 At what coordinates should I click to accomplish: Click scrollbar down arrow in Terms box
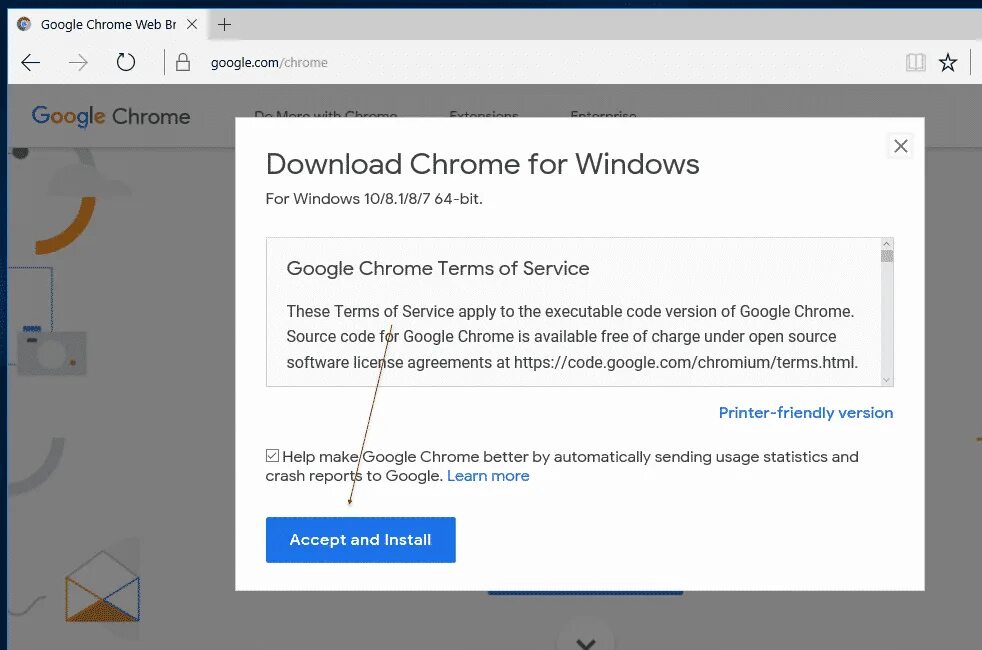click(886, 379)
